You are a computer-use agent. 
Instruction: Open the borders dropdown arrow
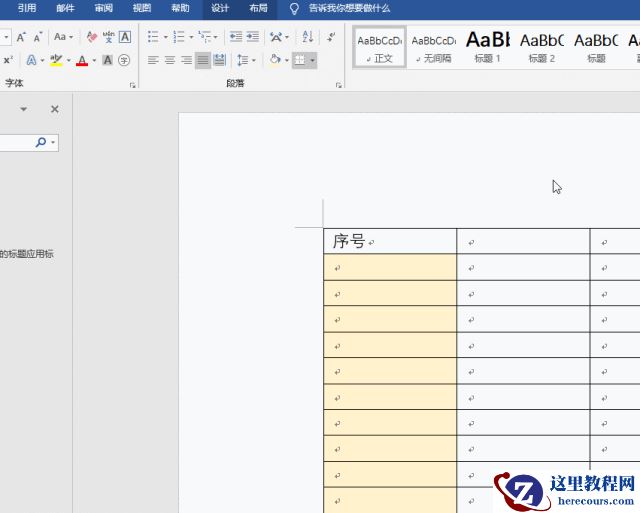pos(312,60)
